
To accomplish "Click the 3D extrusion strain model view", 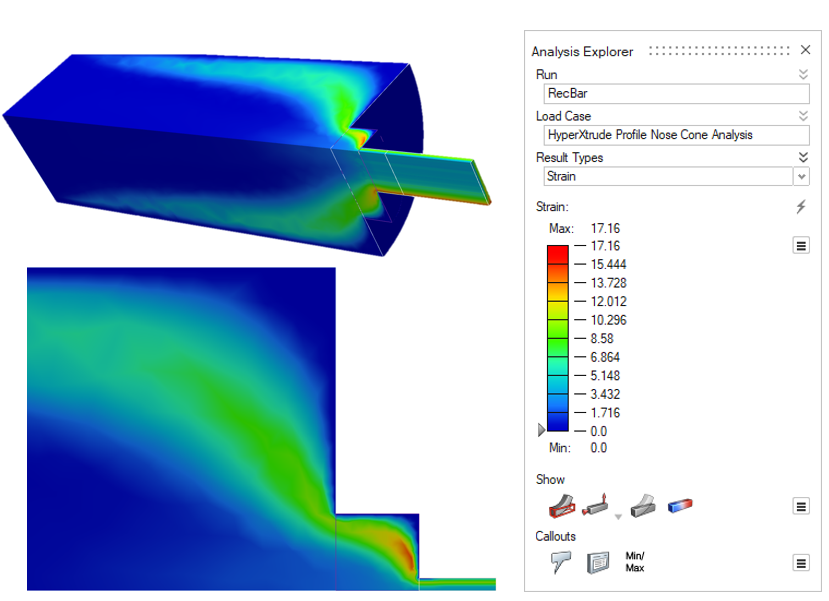I will [x=247, y=155].
